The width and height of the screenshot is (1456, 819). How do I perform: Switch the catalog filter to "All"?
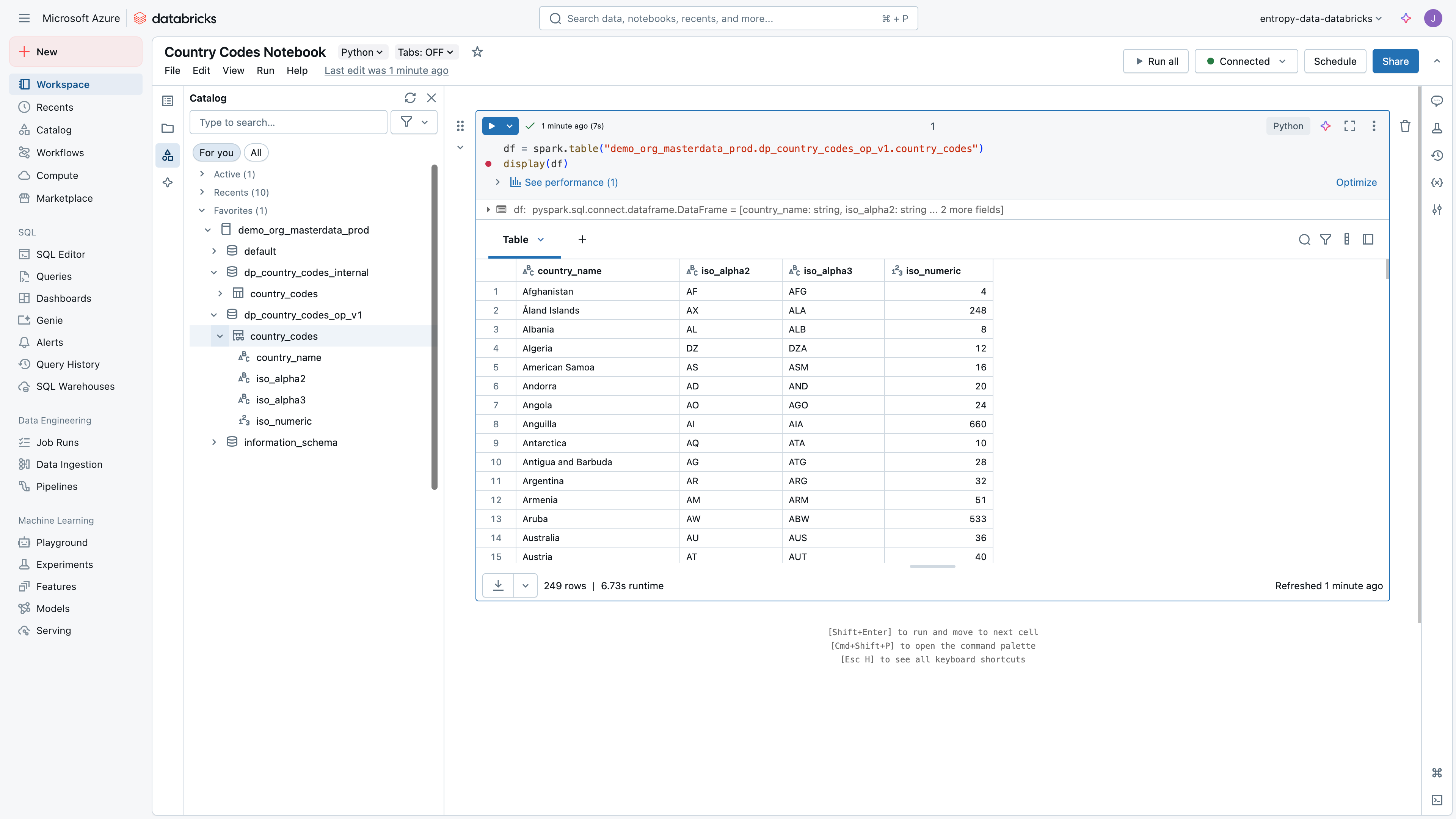[x=256, y=152]
